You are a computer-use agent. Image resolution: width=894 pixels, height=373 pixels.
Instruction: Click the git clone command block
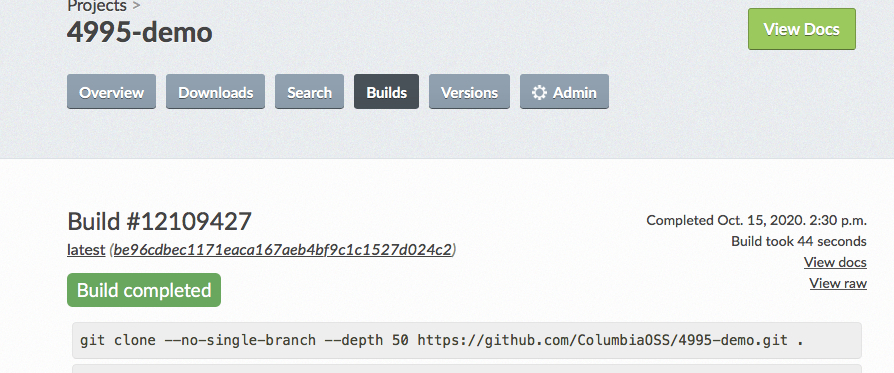(x=467, y=340)
